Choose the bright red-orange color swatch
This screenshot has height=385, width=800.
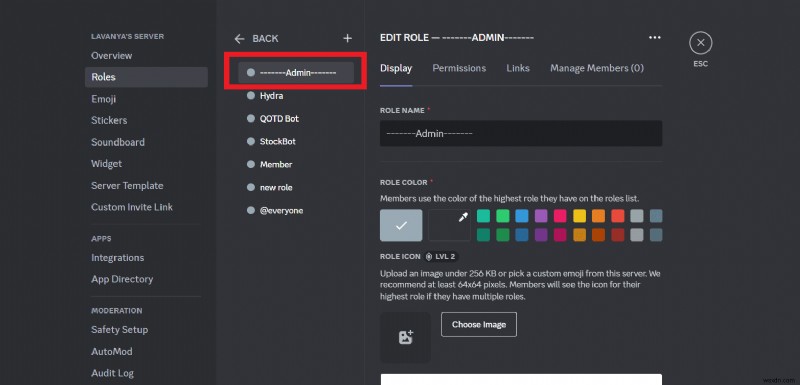click(x=618, y=216)
